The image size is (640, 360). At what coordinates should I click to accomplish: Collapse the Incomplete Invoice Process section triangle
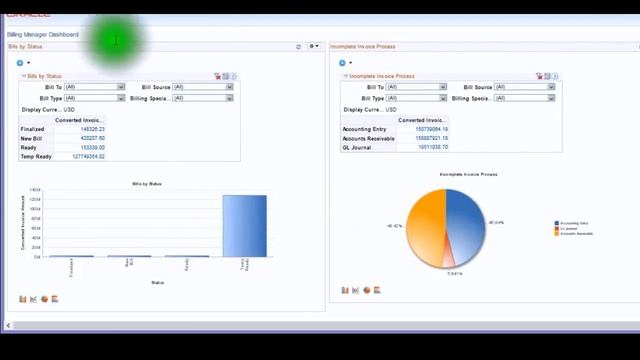[x=346, y=76]
